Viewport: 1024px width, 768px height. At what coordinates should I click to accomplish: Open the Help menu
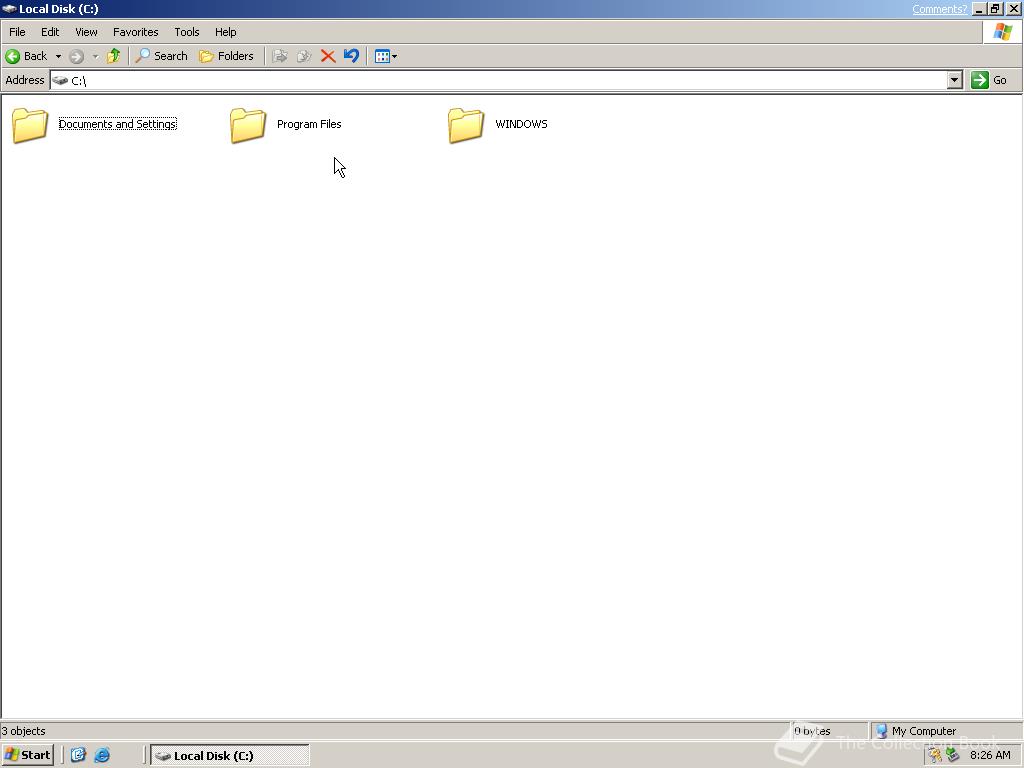coord(225,32)
